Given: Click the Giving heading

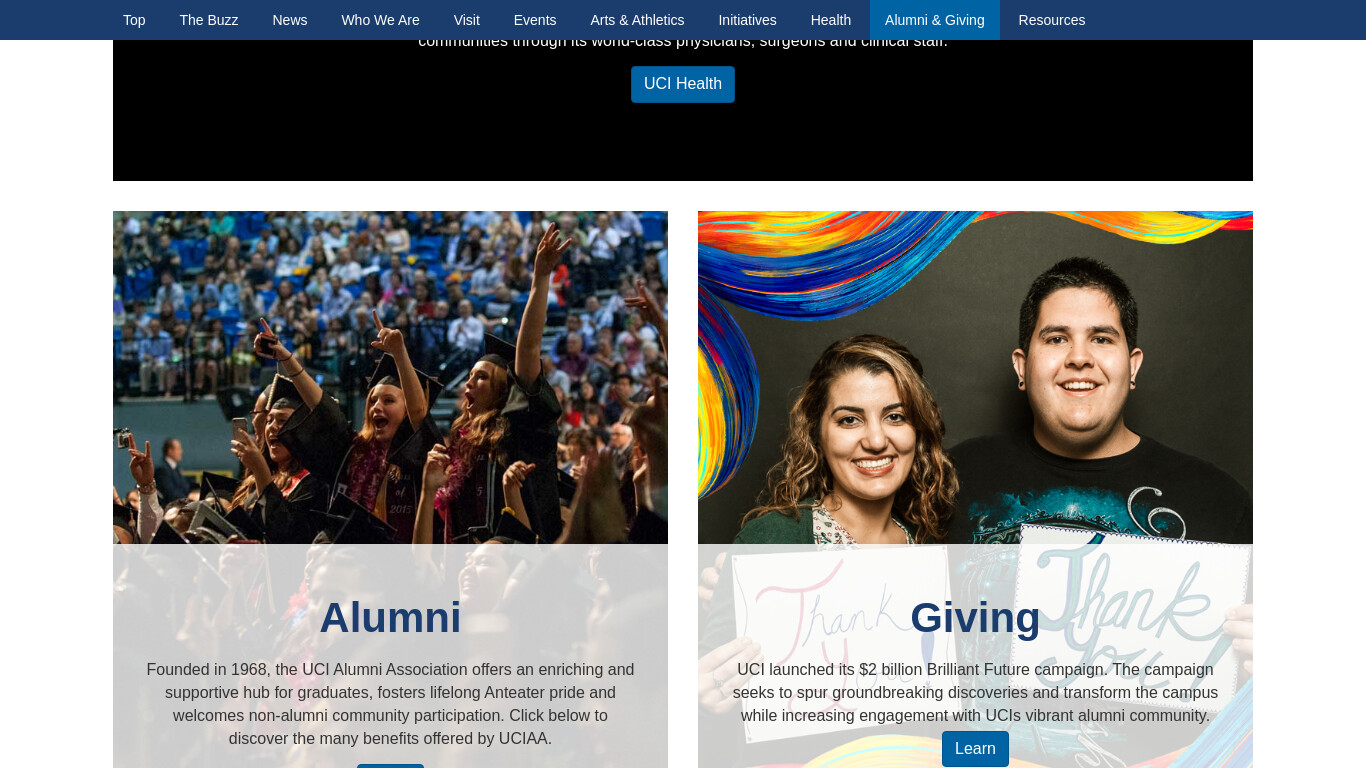Looking at the screenshot, I should coord(975,617).
